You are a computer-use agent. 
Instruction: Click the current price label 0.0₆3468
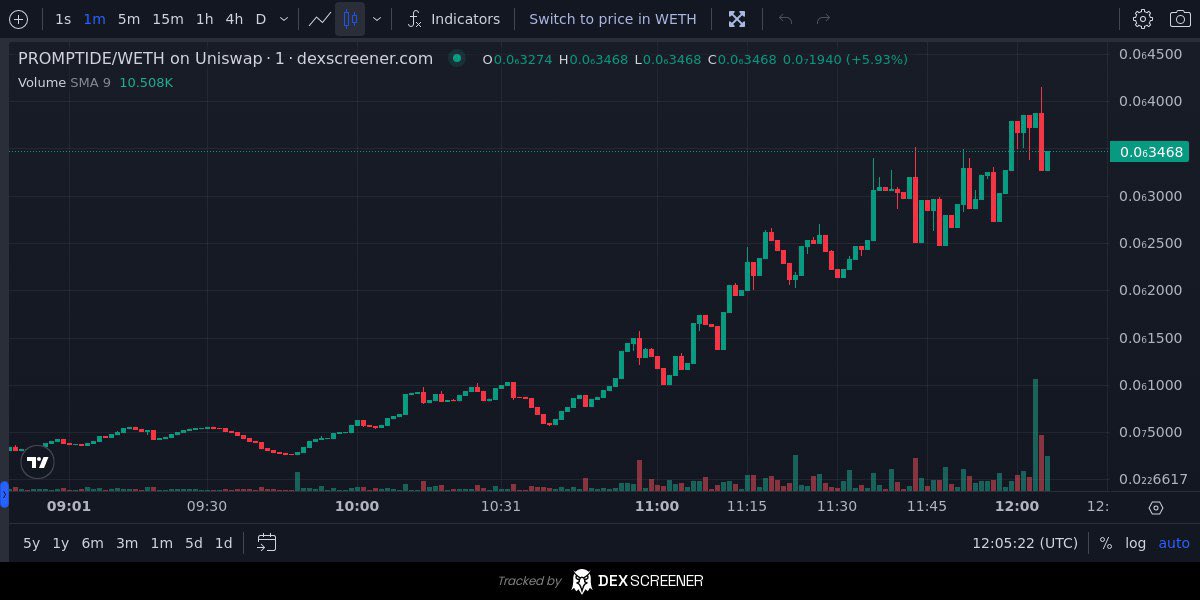[1150, 152]
